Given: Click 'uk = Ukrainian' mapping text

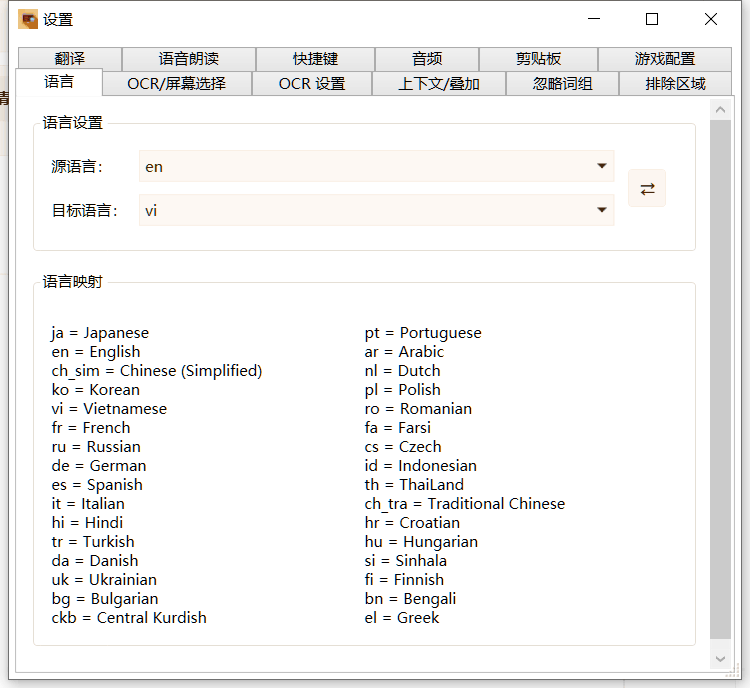Looking at the screenshot, I should 104,580.
